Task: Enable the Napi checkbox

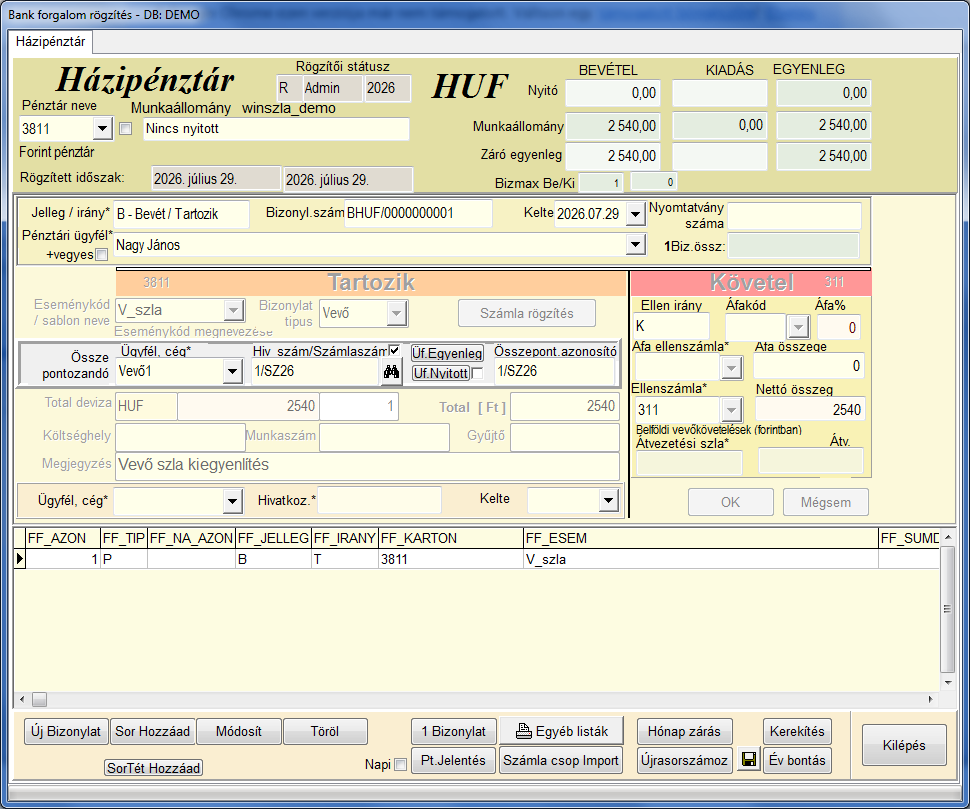Action: pyautogui.click(x=400, y=764)
